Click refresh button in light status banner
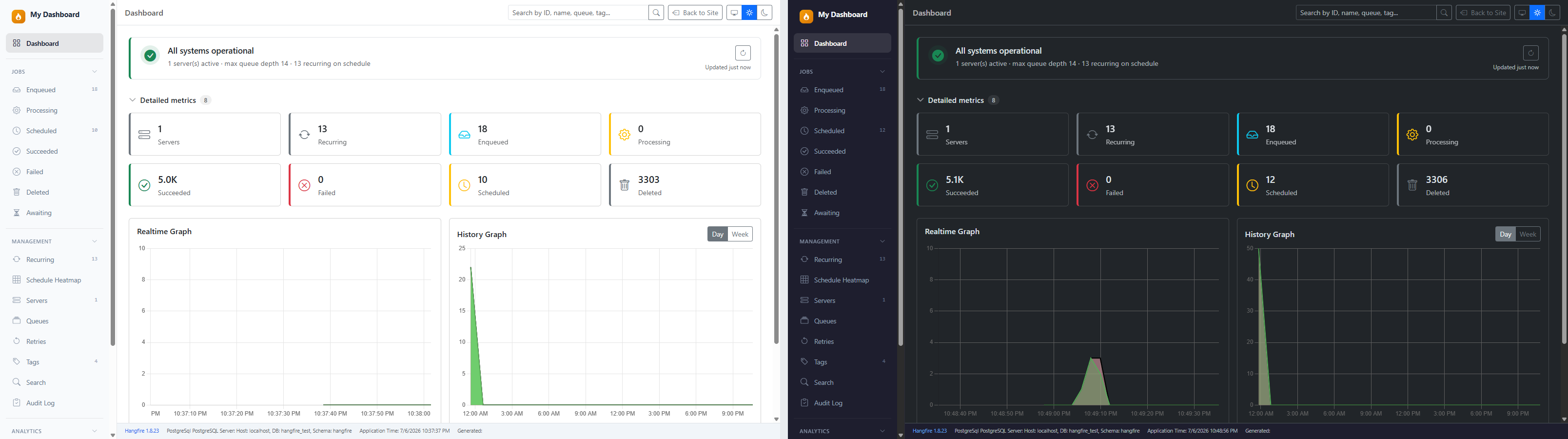Screen dimensions: 1568x439 [743, 53]
